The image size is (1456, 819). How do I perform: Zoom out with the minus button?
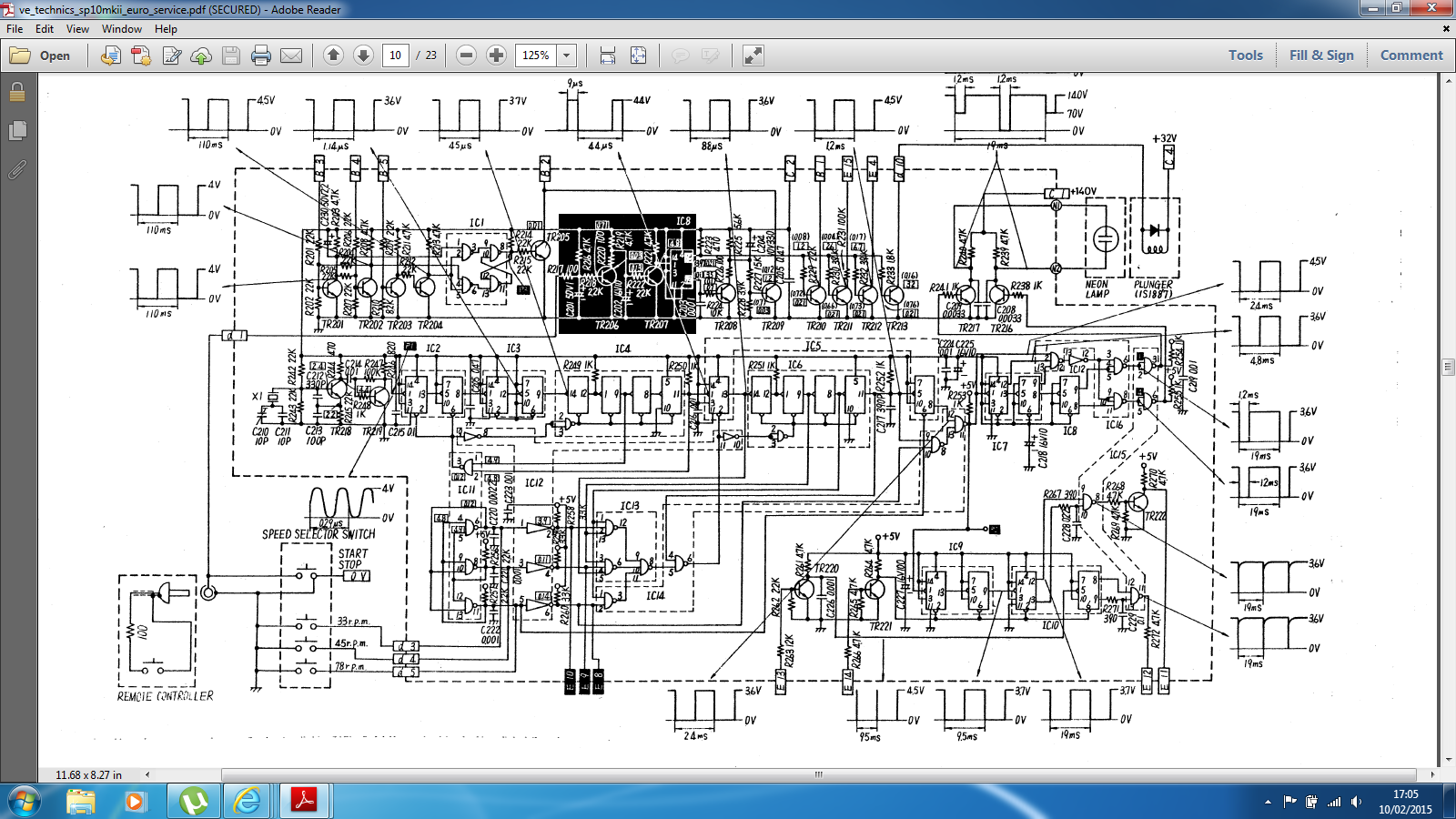pyautogui.click(x=466, y=56)
